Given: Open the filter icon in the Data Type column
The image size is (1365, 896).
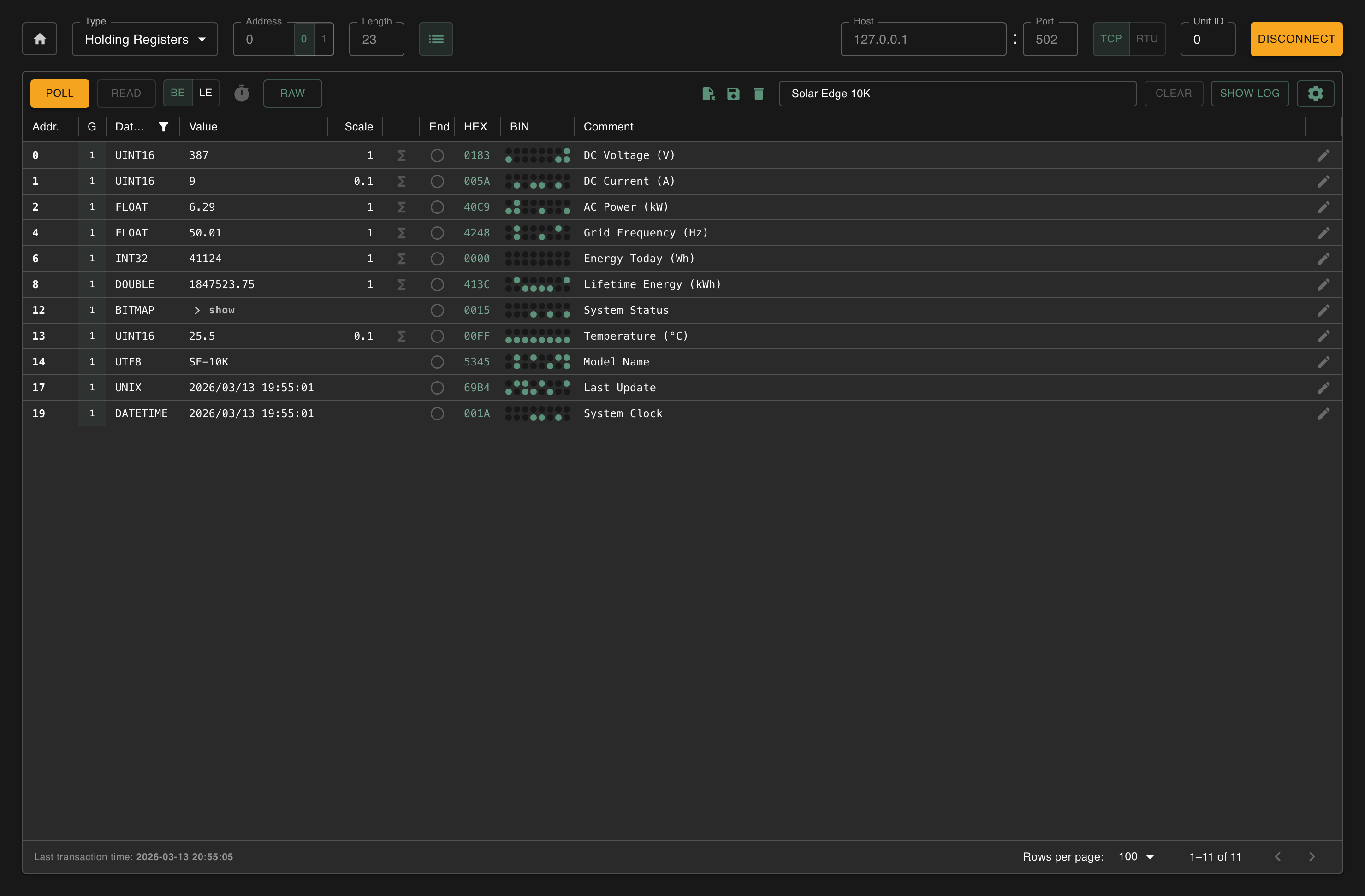Looking at the screenshot, I should point(164,126).
